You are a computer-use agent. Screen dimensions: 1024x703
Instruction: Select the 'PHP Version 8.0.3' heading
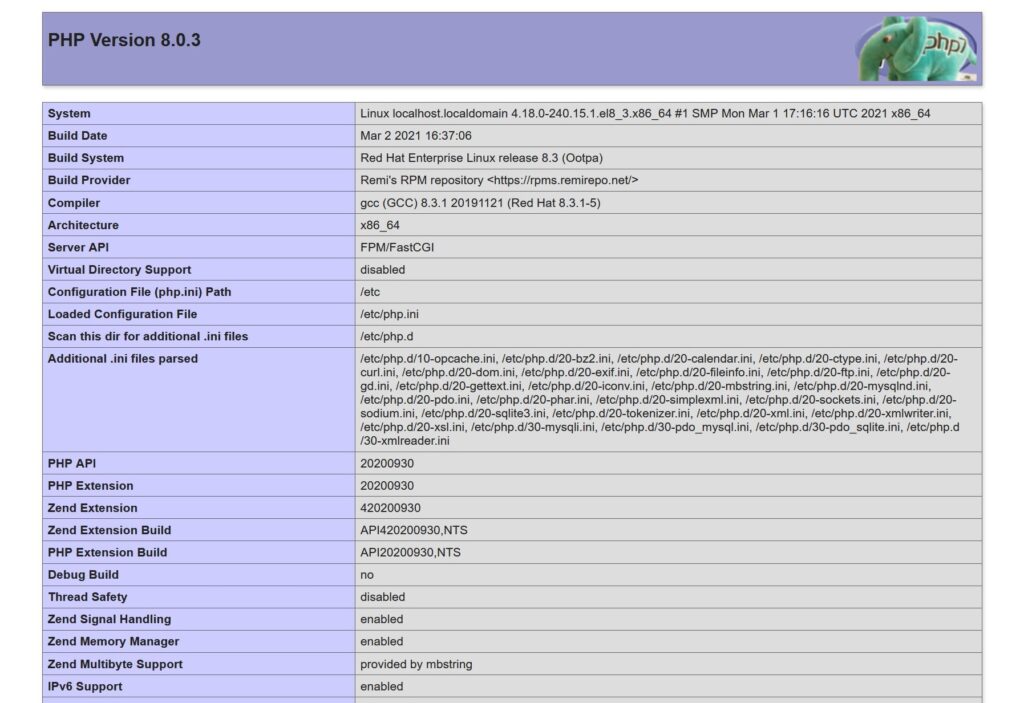(124, 40)
